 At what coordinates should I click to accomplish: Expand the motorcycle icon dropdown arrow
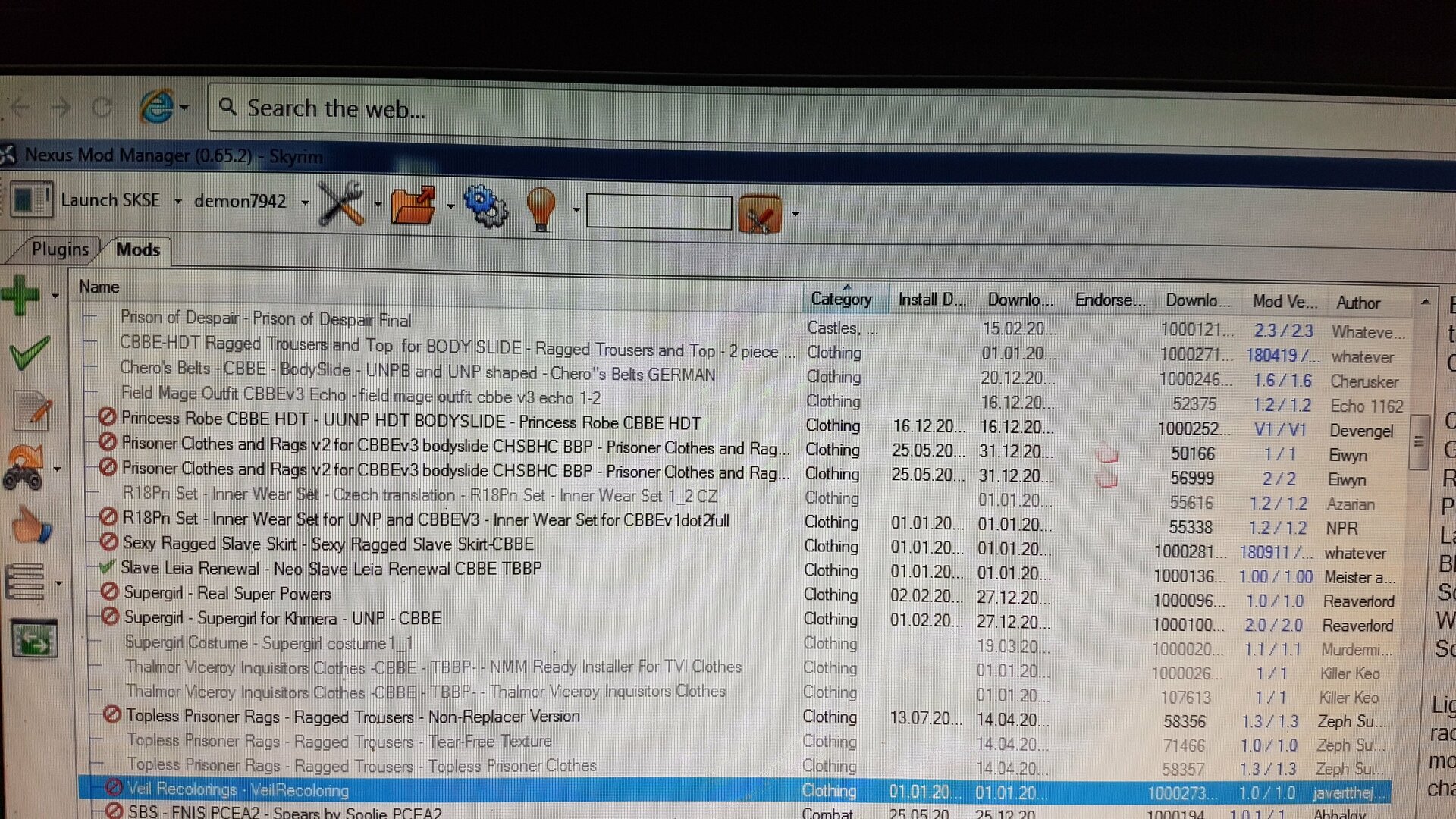click(57, 470)
